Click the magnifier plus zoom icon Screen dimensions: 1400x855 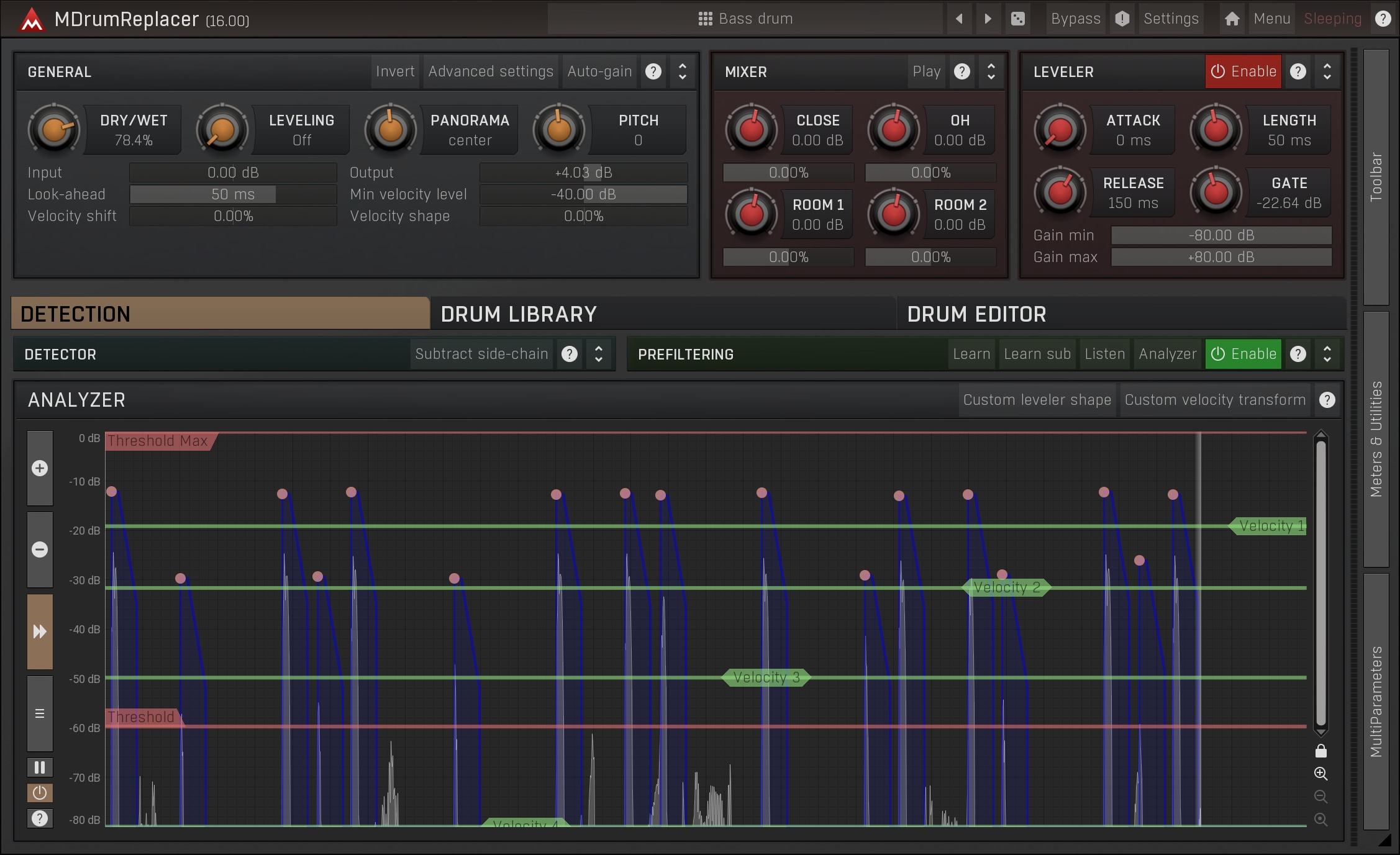coord(1320,774)
